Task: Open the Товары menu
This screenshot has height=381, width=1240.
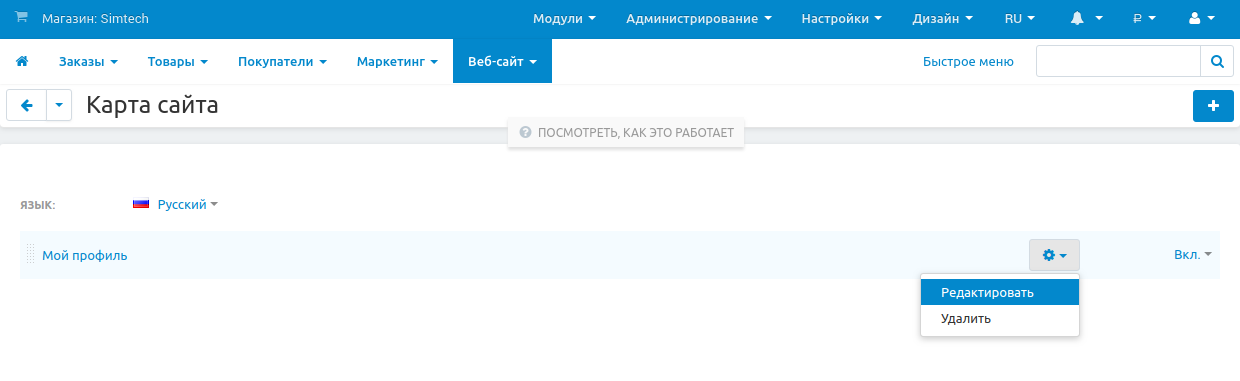Action: click(x=177, y=62)
